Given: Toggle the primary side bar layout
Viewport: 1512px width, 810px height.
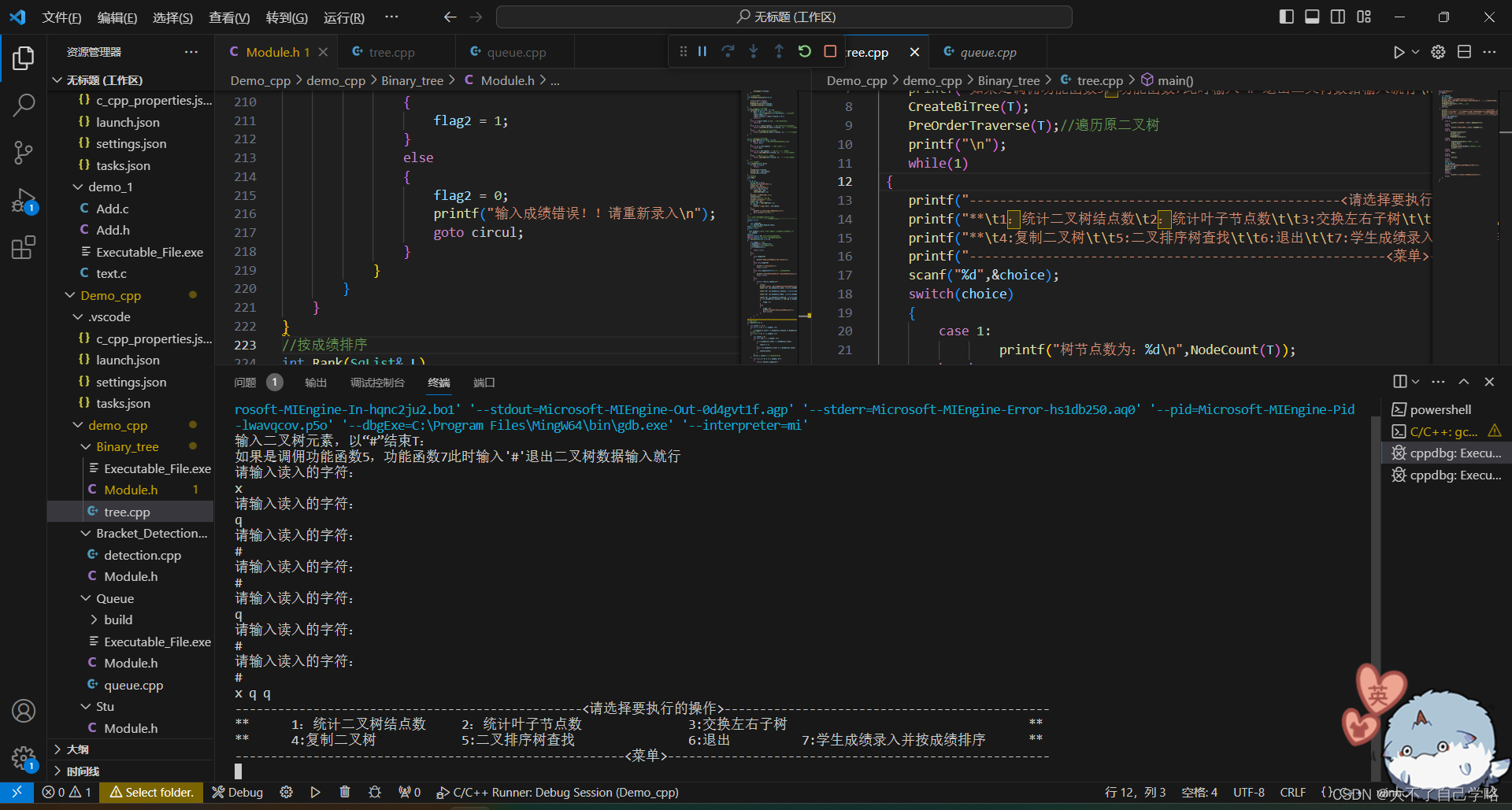Looking at the screenshot, I should tap(1287, 17).
